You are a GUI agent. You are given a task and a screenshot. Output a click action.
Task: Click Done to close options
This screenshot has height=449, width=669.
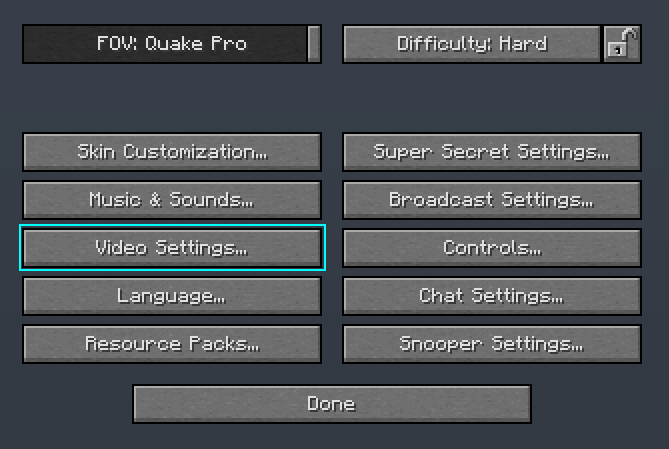point(332,404)
